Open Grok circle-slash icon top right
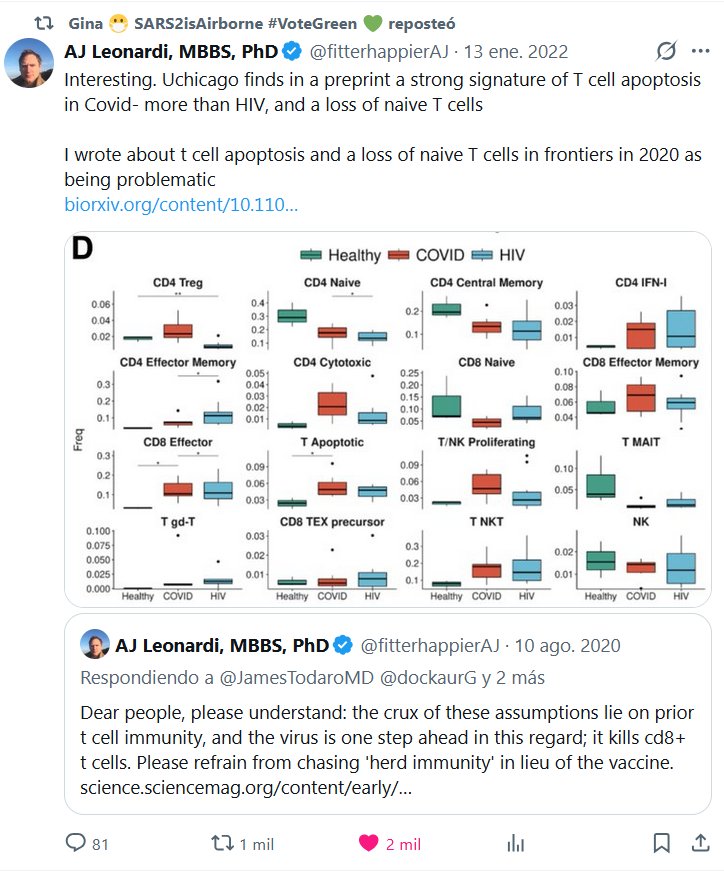The height and width of the screenshot is (874, 724). (x=665, y=51)
